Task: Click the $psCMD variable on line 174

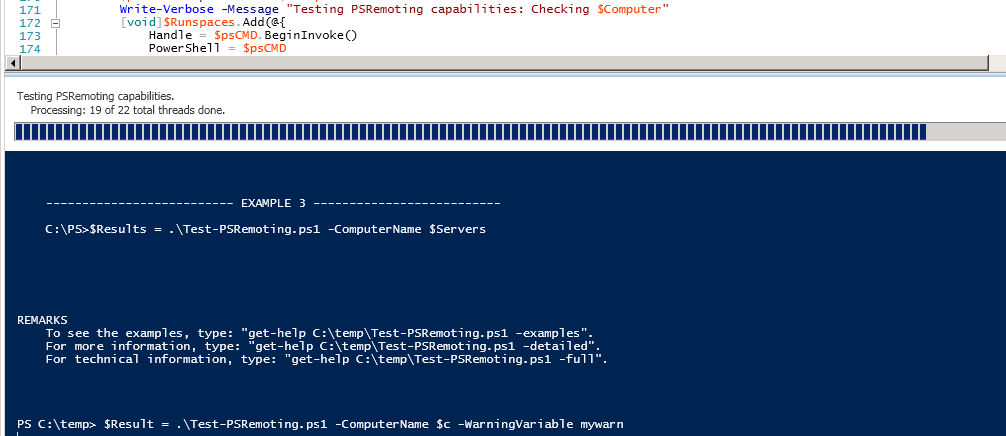Action: click(x=265, y=47)
